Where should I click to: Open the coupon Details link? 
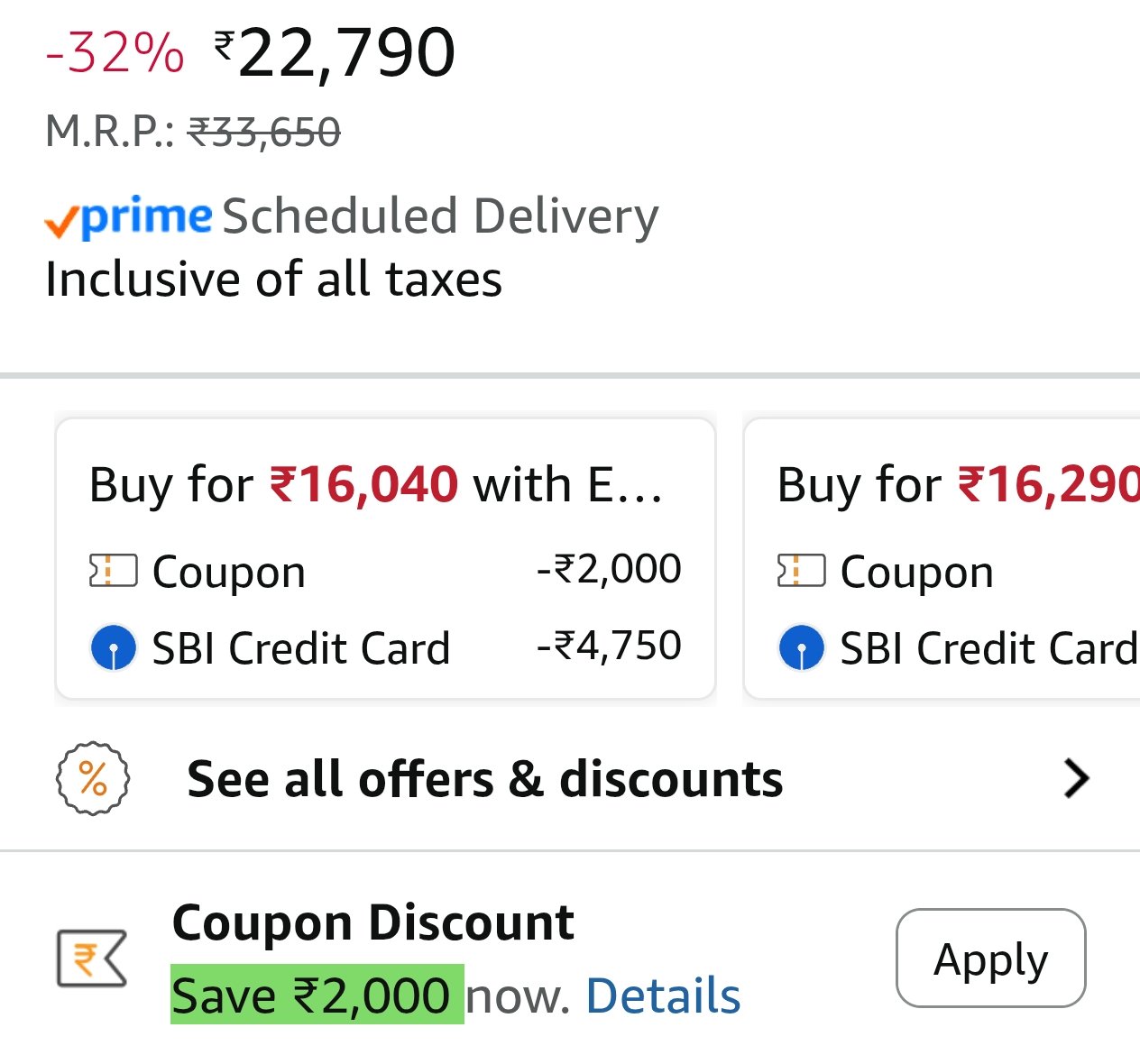(663, 996)
